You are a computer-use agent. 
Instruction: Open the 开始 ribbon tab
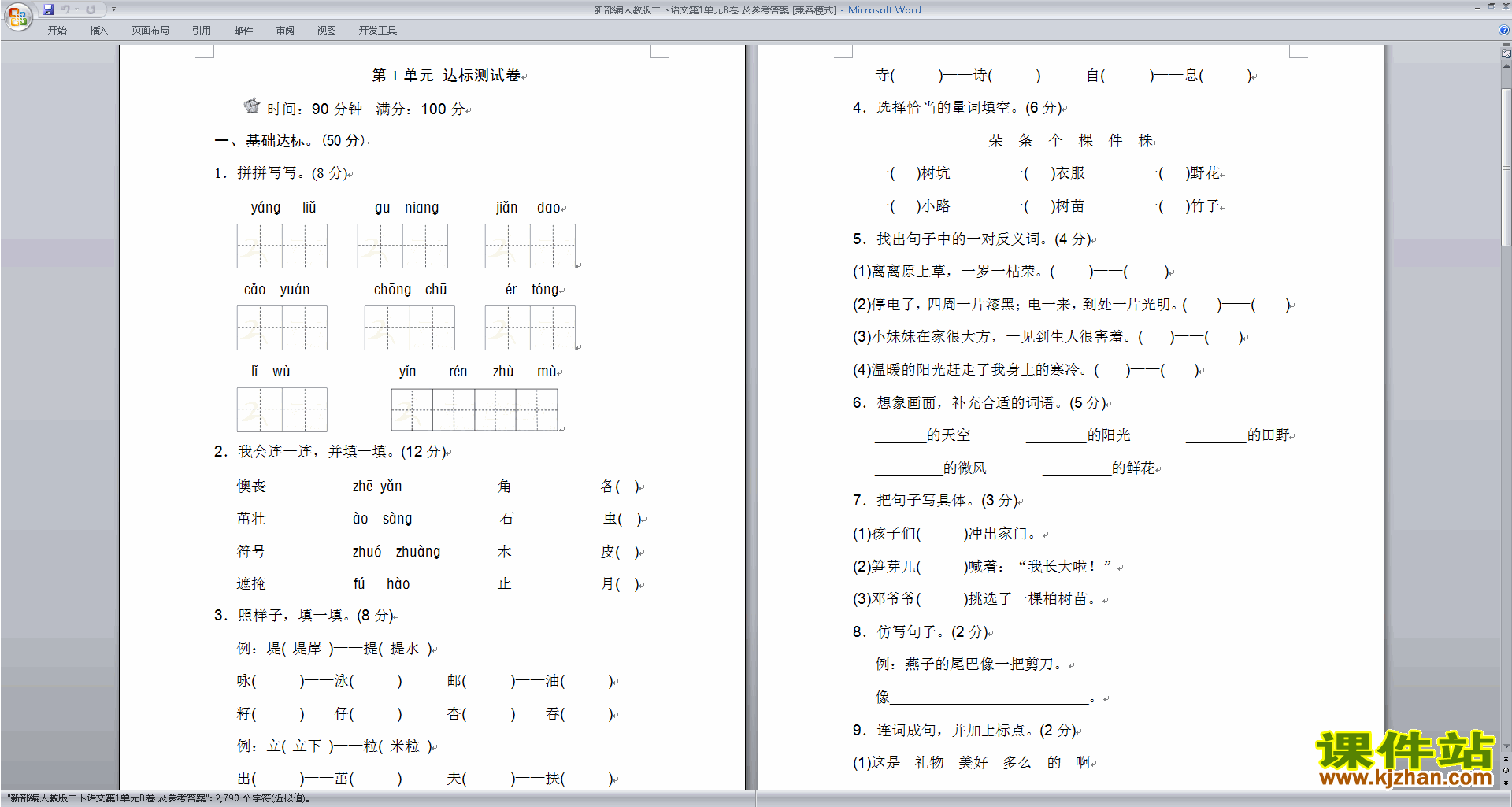tap(57, 31)
